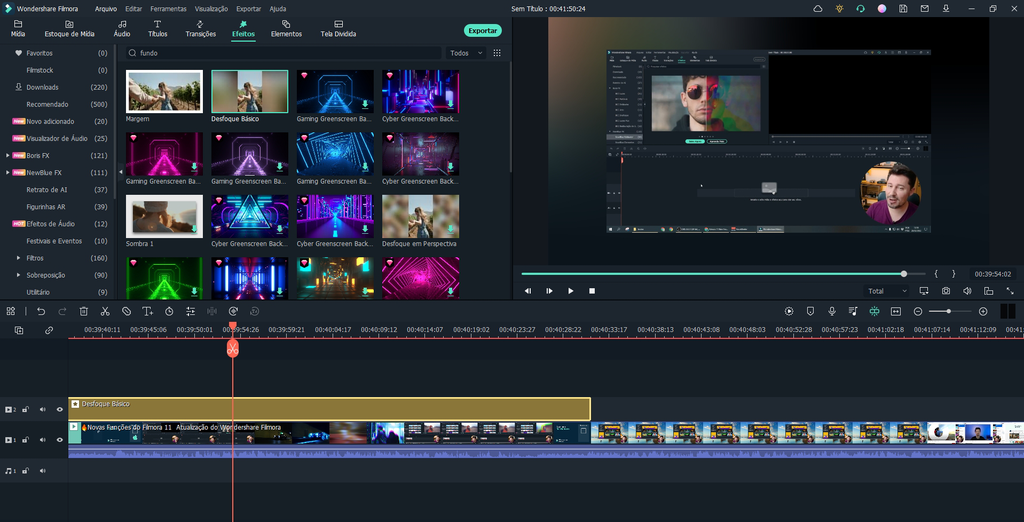Click the preview volume speaker icon
Screen dimensions: 1024x522
tap(967, 291)
